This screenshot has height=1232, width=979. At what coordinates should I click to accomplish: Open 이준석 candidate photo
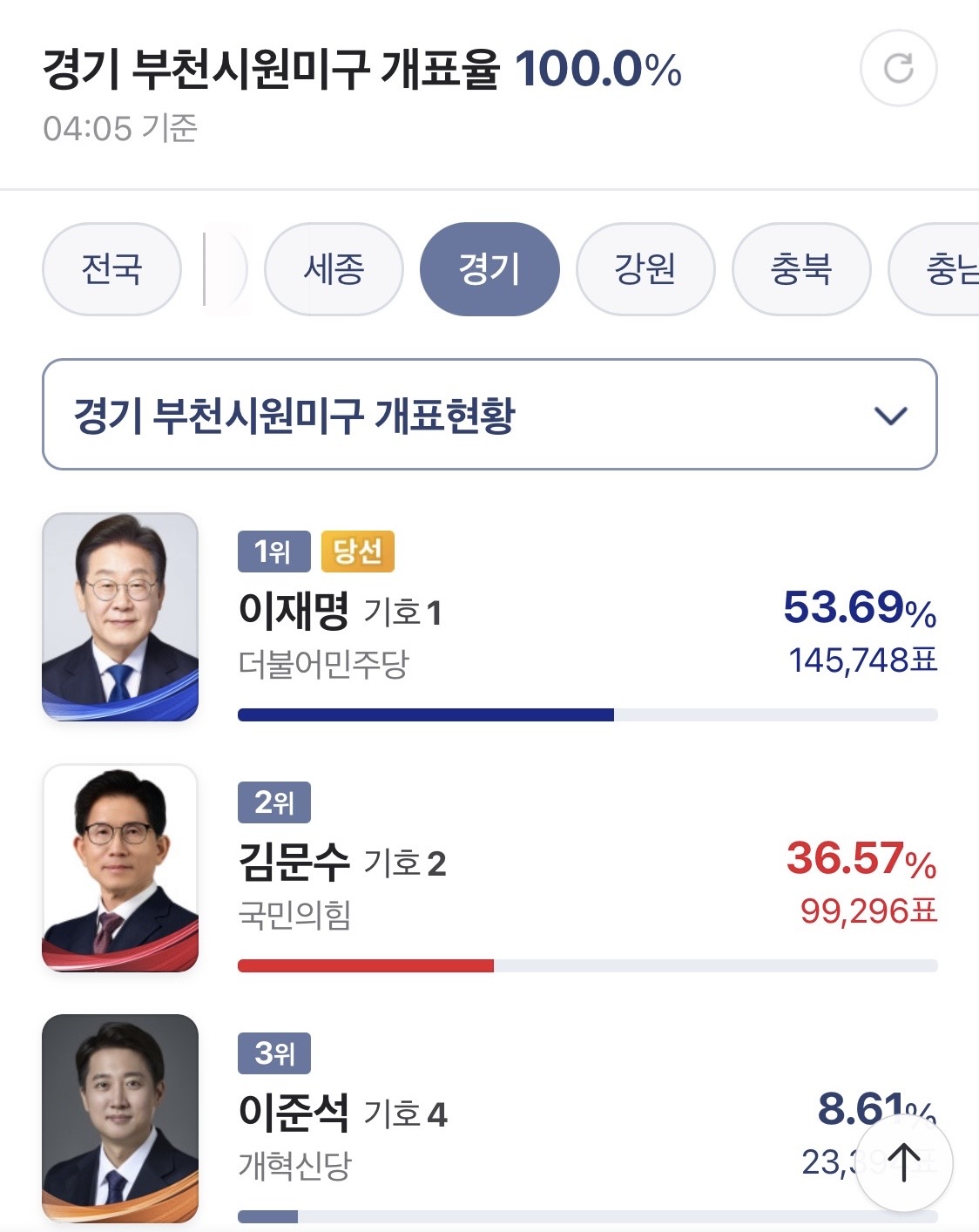point(120,1119)
